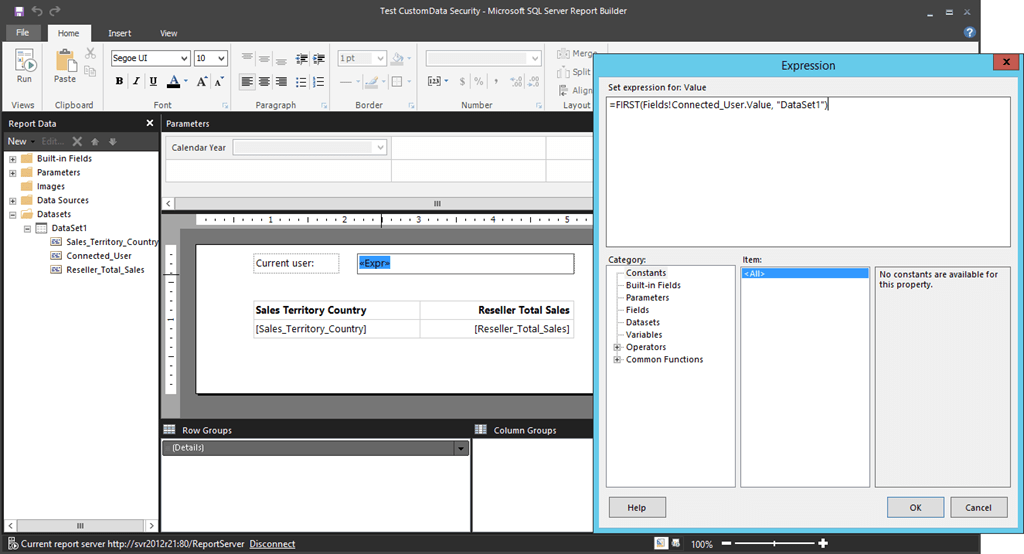Open the font color dropdown arrow
The width and height of the screenshot is (1024, 554).
(x=186, y=81)
